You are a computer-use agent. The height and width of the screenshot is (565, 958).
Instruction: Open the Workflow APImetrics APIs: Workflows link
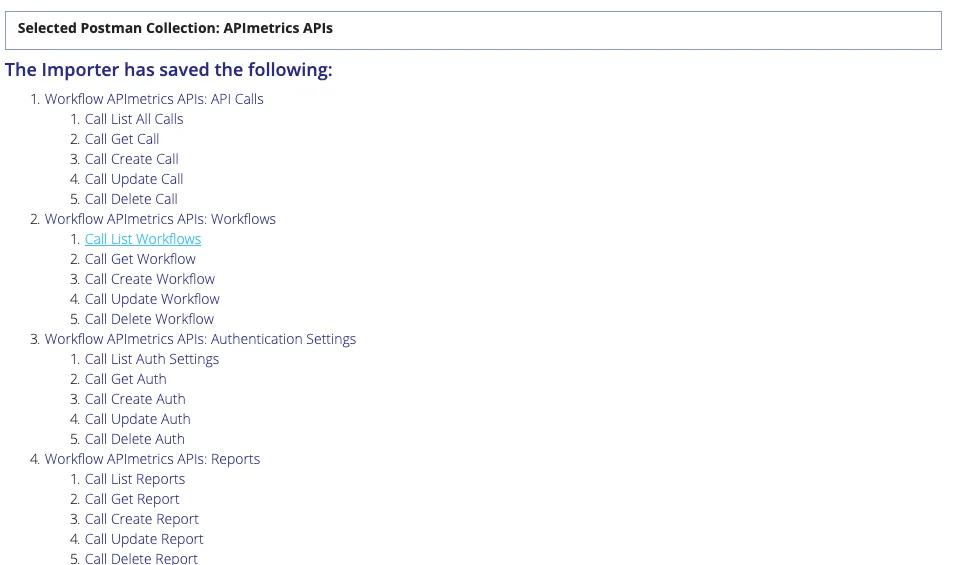[x=160, y=219]
